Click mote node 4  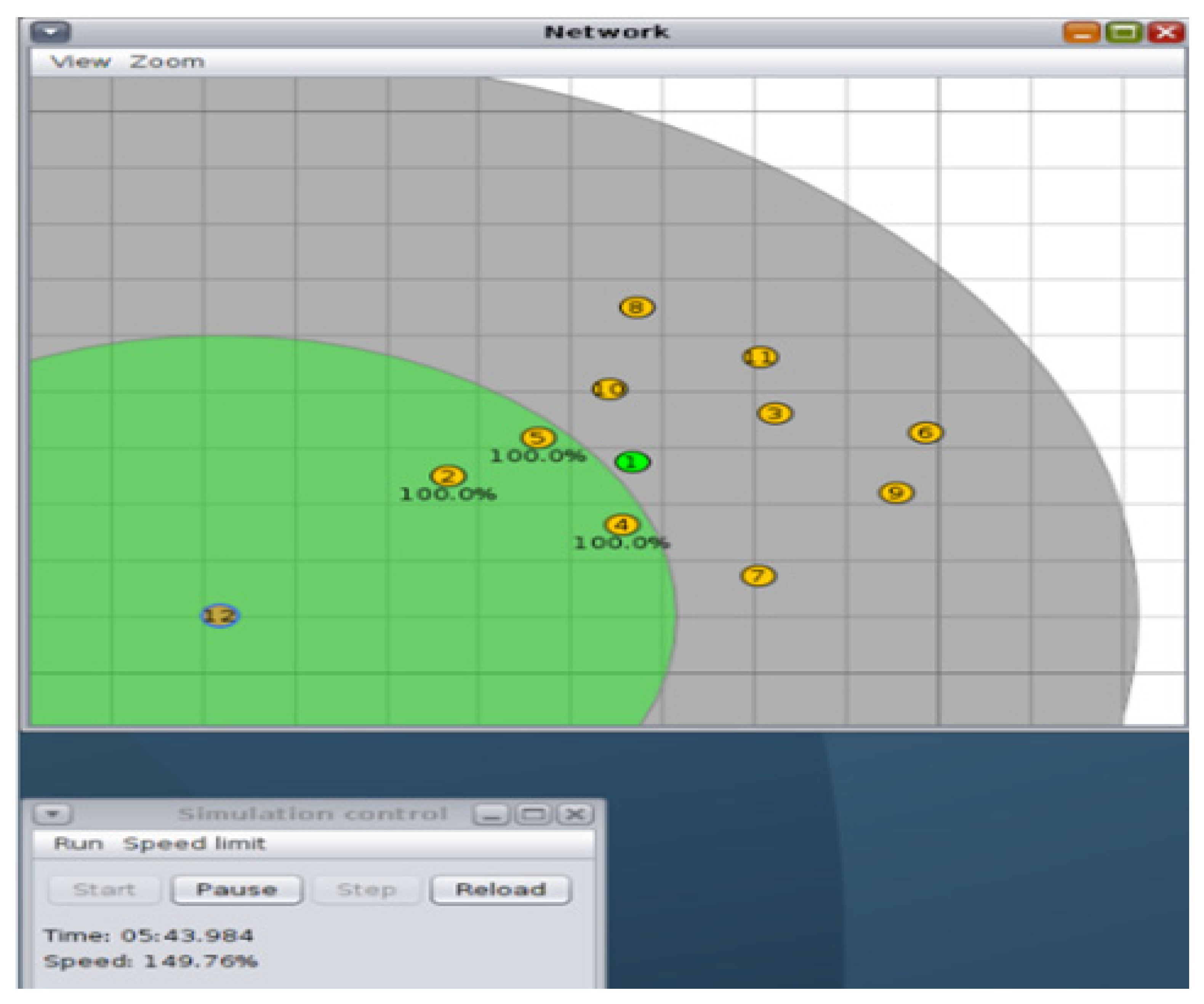pos(621,524)
